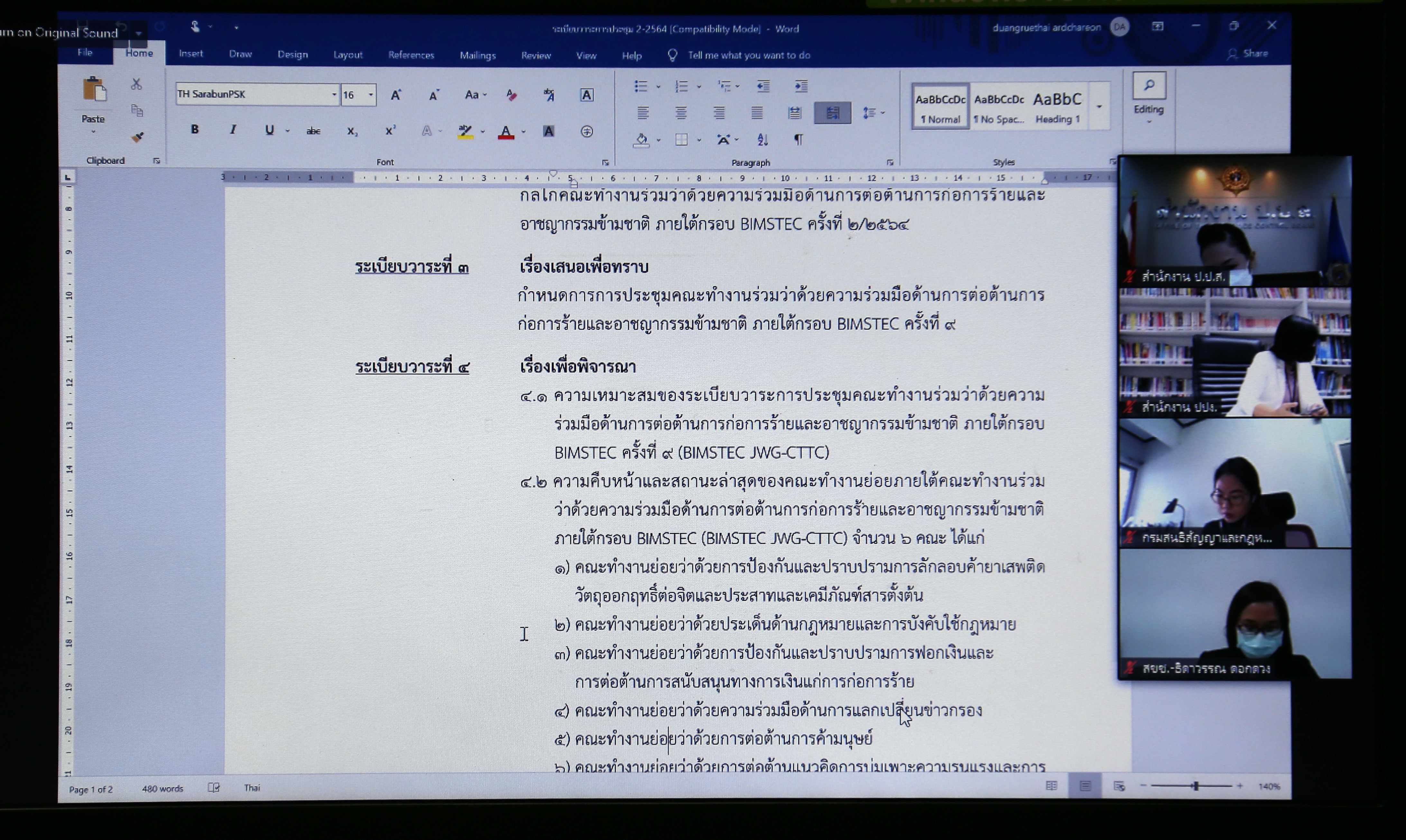
Task: Toggle bold formatting
Action: click(195, 130)
